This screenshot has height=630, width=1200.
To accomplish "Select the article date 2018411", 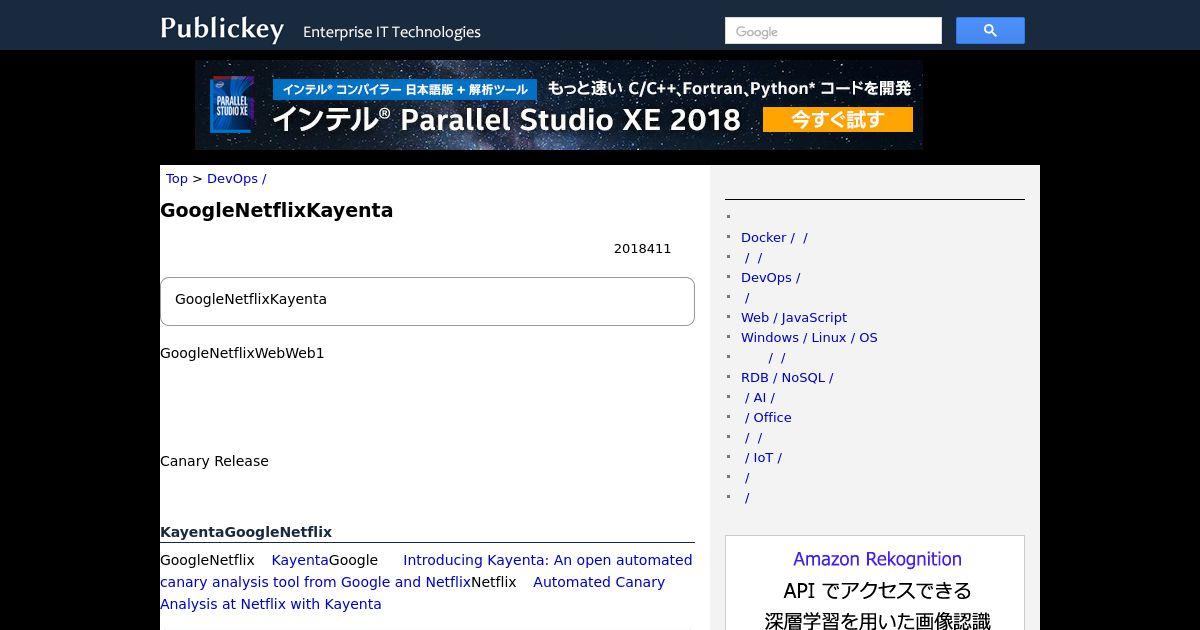I will [x=643, y=249].
